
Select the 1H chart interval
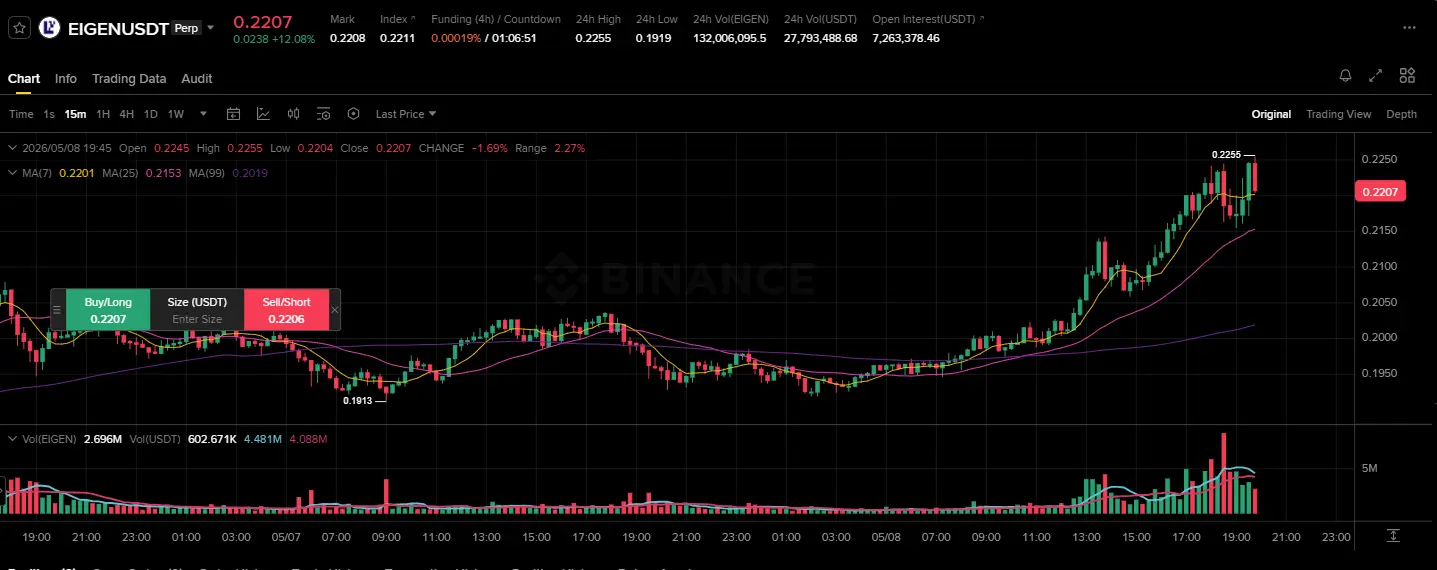(x=103, y=114)
